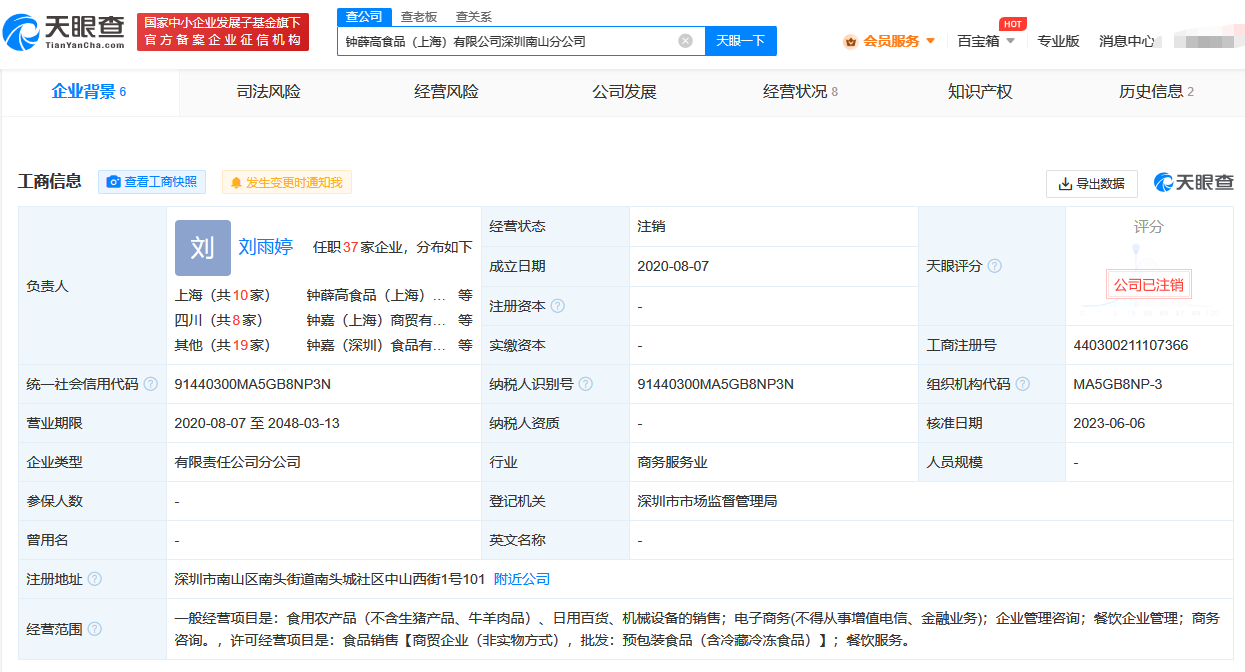Click the help icon beside 组织机构代码
Image resolution: width=1245 pixels, height=672 pixels.
(1023, 384)
